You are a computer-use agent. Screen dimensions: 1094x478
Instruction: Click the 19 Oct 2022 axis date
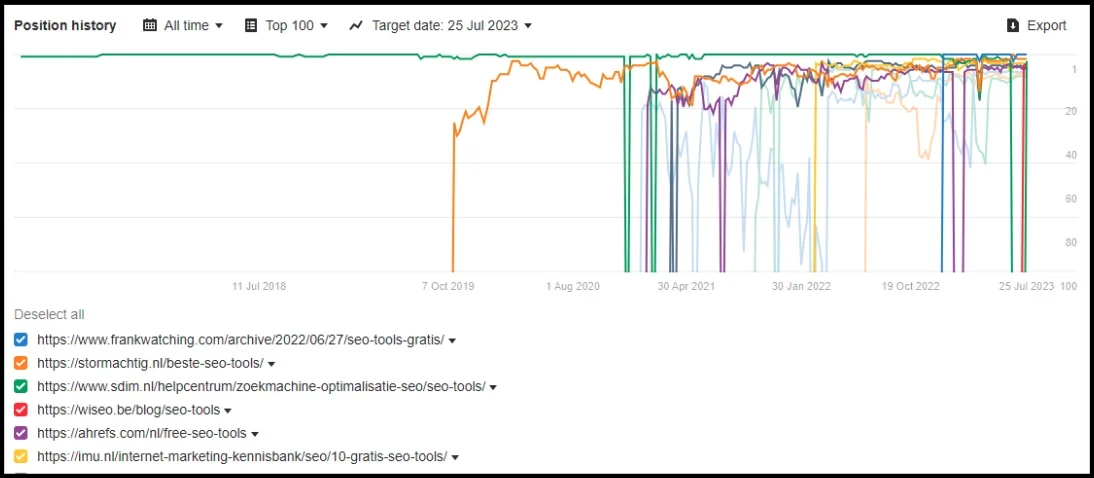(x=911, y=286)
